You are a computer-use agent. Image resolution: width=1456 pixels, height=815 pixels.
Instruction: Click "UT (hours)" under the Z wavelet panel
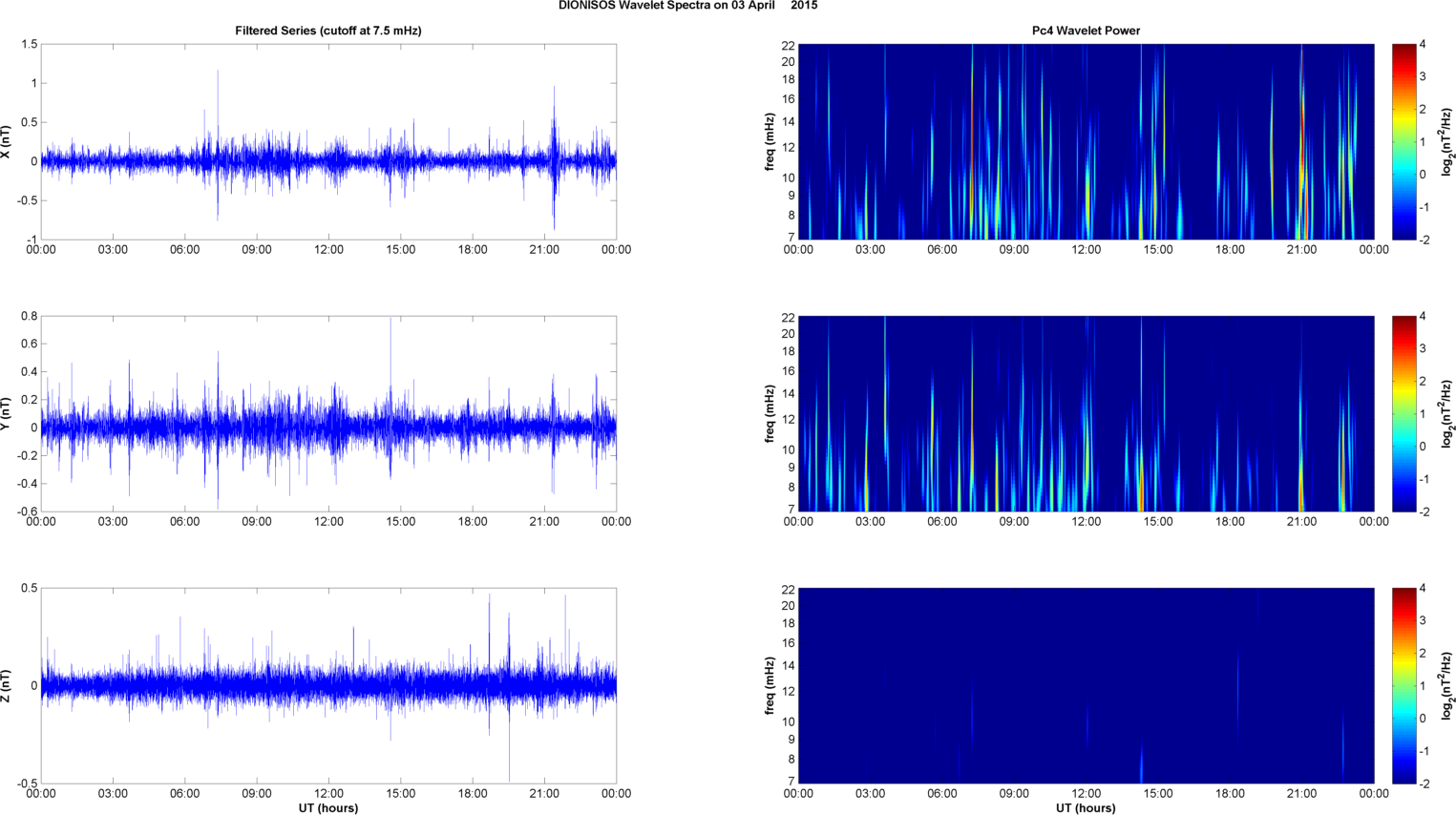point(1086,808)
